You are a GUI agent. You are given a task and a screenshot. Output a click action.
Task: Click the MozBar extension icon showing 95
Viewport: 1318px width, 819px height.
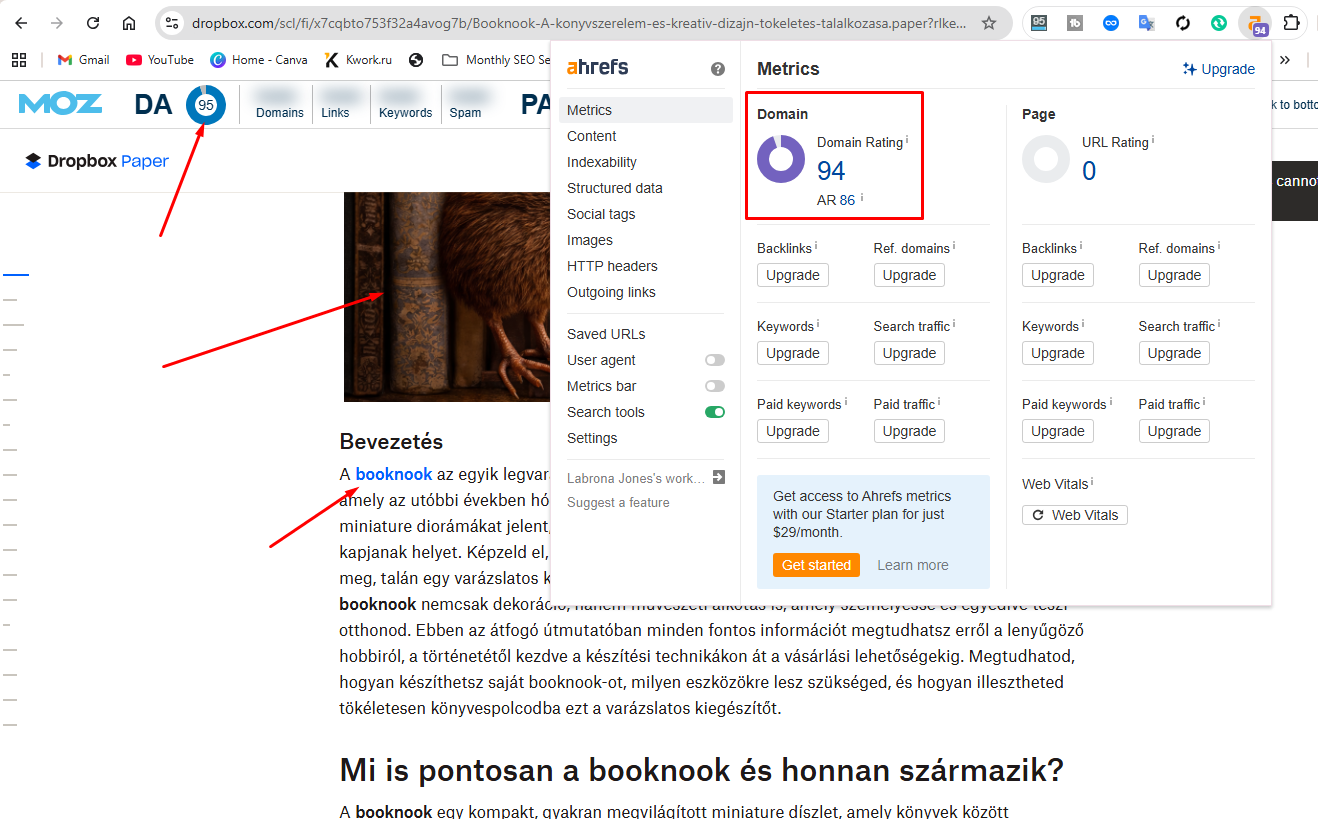[x=1039, y=22]
